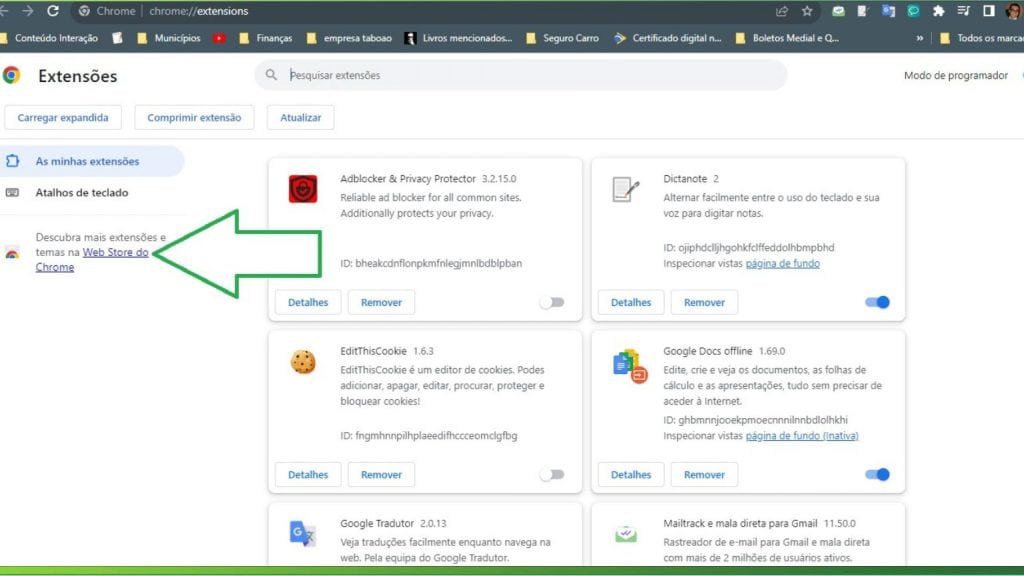
Task: Open the empresa taboao bookmark folder
Action: coord(349,38)
